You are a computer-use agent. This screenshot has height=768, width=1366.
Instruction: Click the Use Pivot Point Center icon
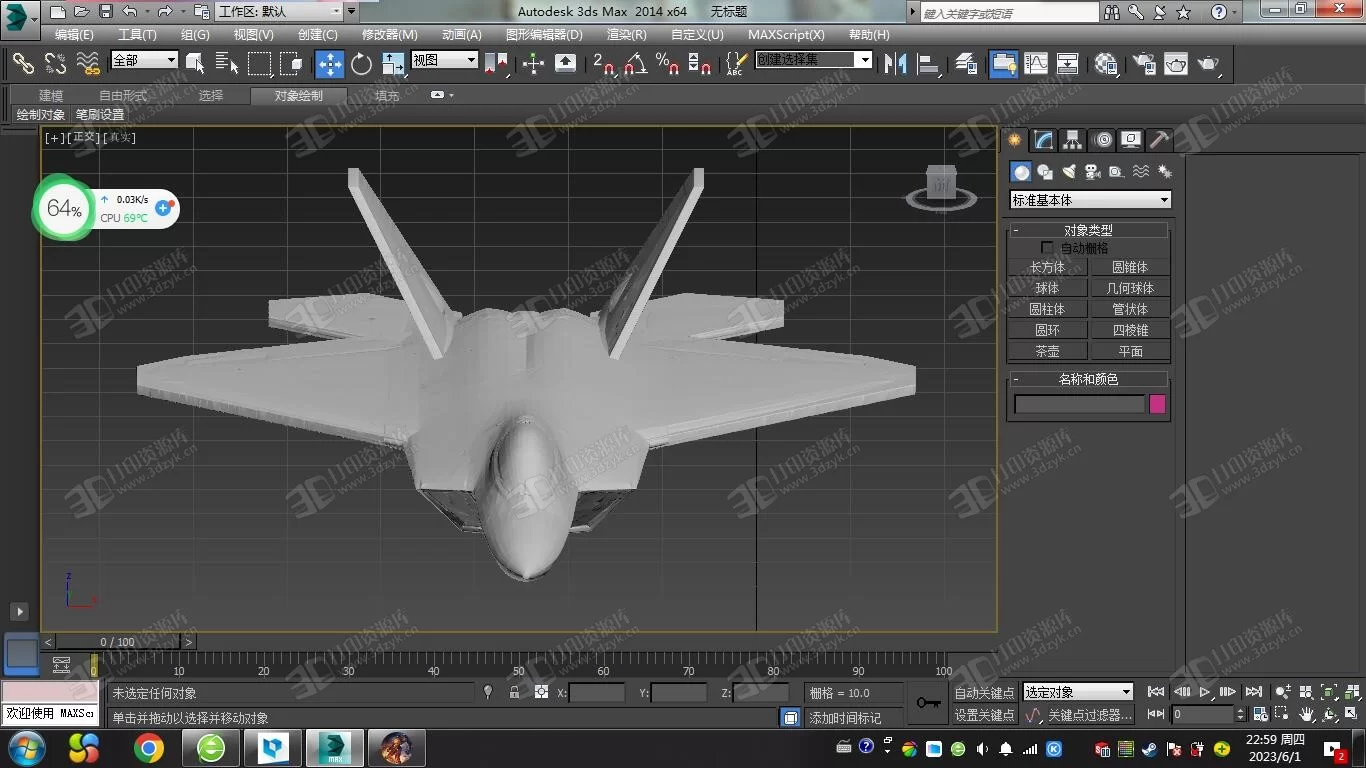pyautogui.click(x=496, y=63)
